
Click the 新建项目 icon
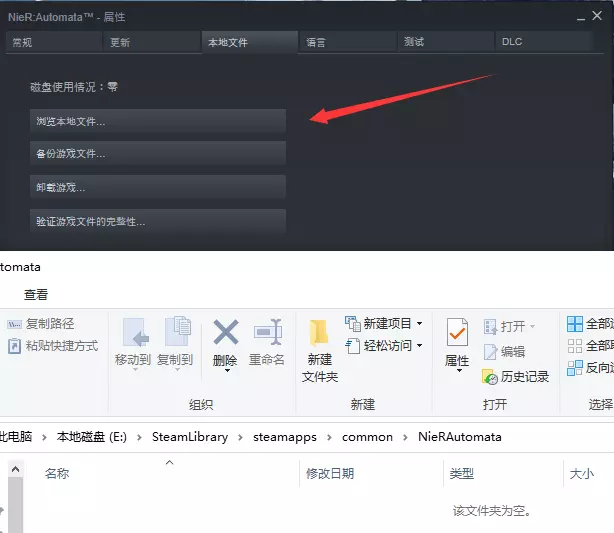[352, 323]
